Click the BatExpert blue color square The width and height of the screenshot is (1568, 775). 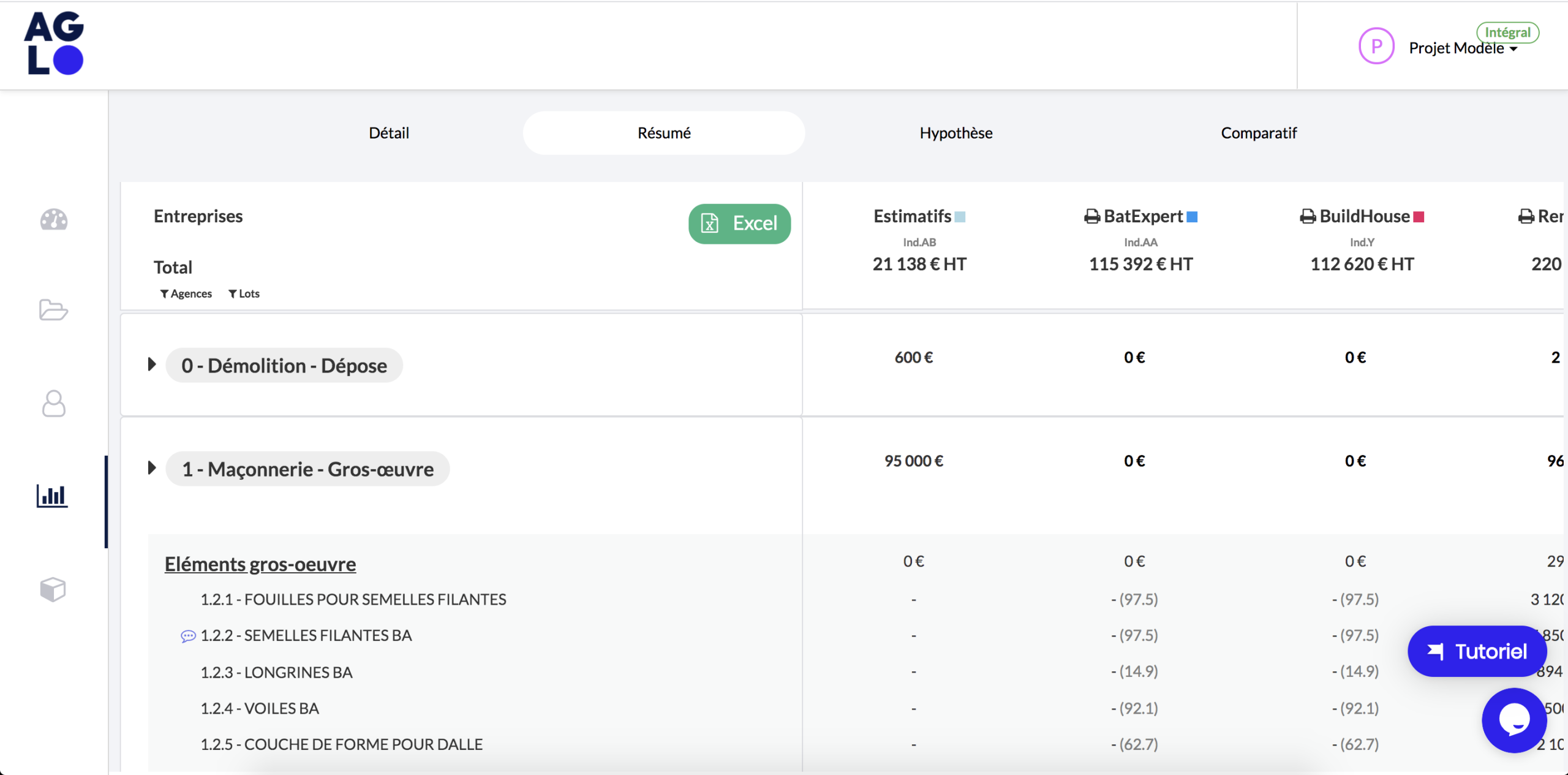tap(1192, 217)
